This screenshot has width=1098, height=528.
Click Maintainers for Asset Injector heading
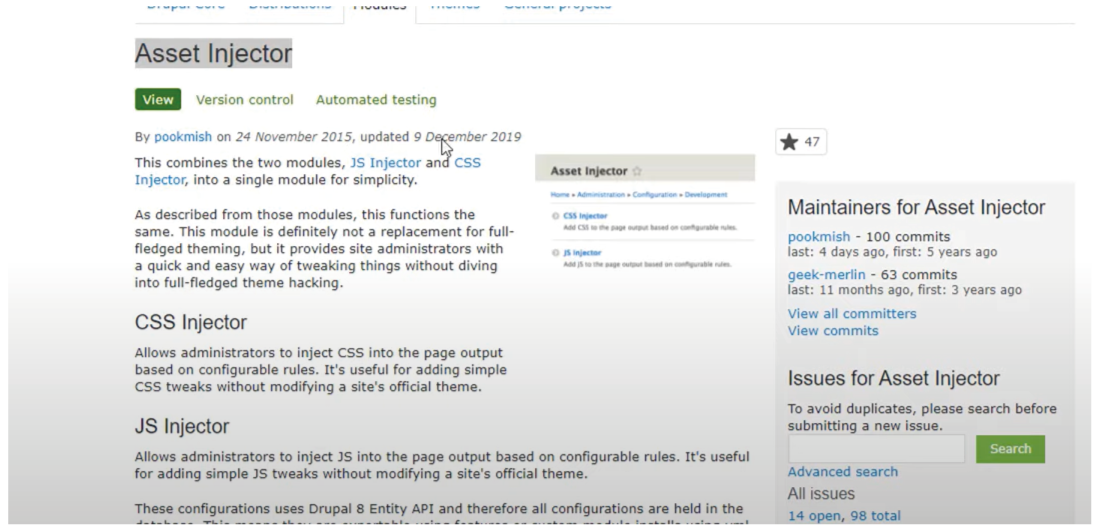pos(916,207)
